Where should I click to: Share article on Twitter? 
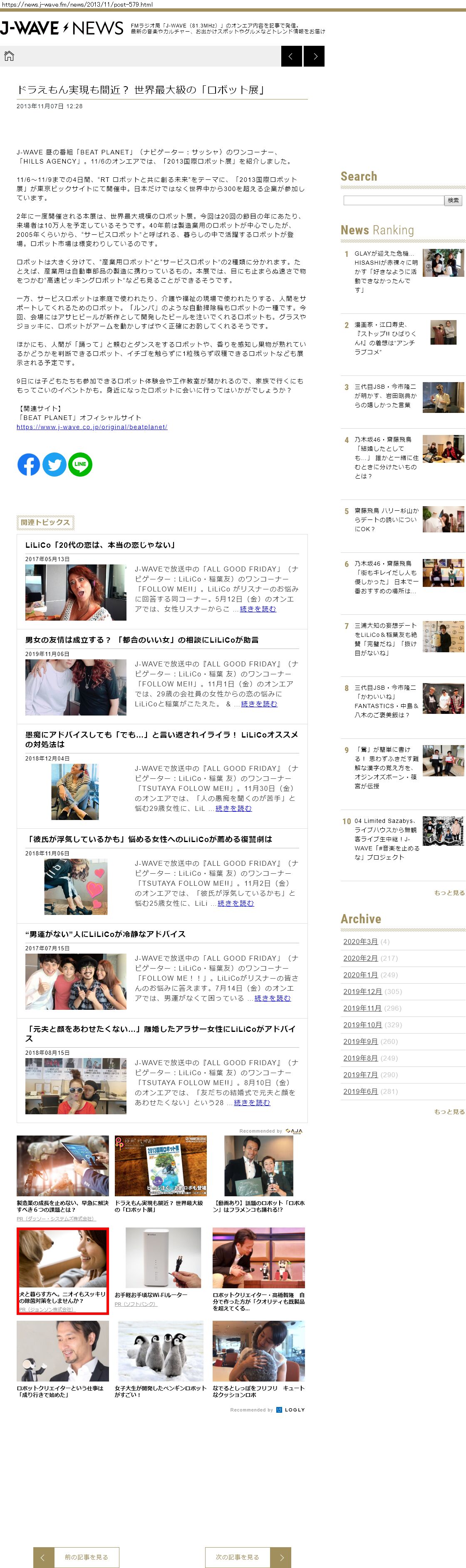(54, 465)
